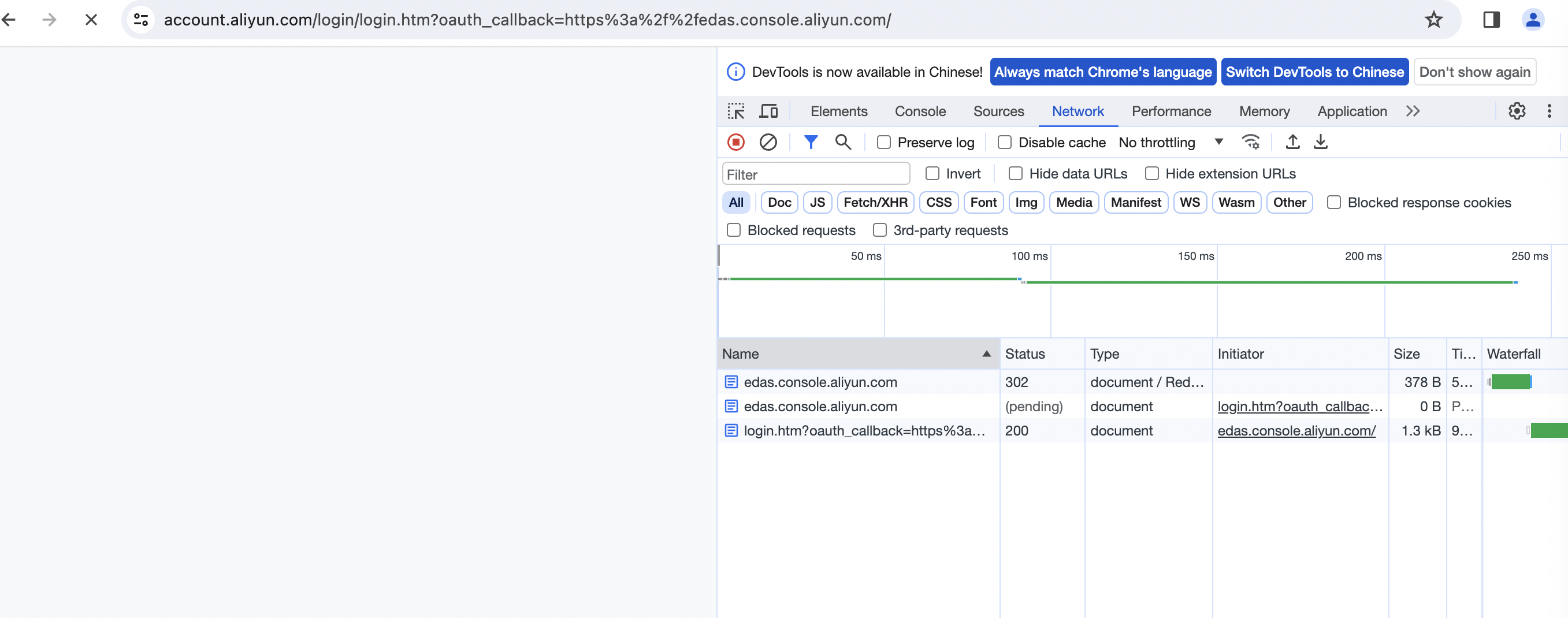The height and width of the screenshot is (618, 1568).
Task: Sort by Status column header
Action: click(1042, 354)
